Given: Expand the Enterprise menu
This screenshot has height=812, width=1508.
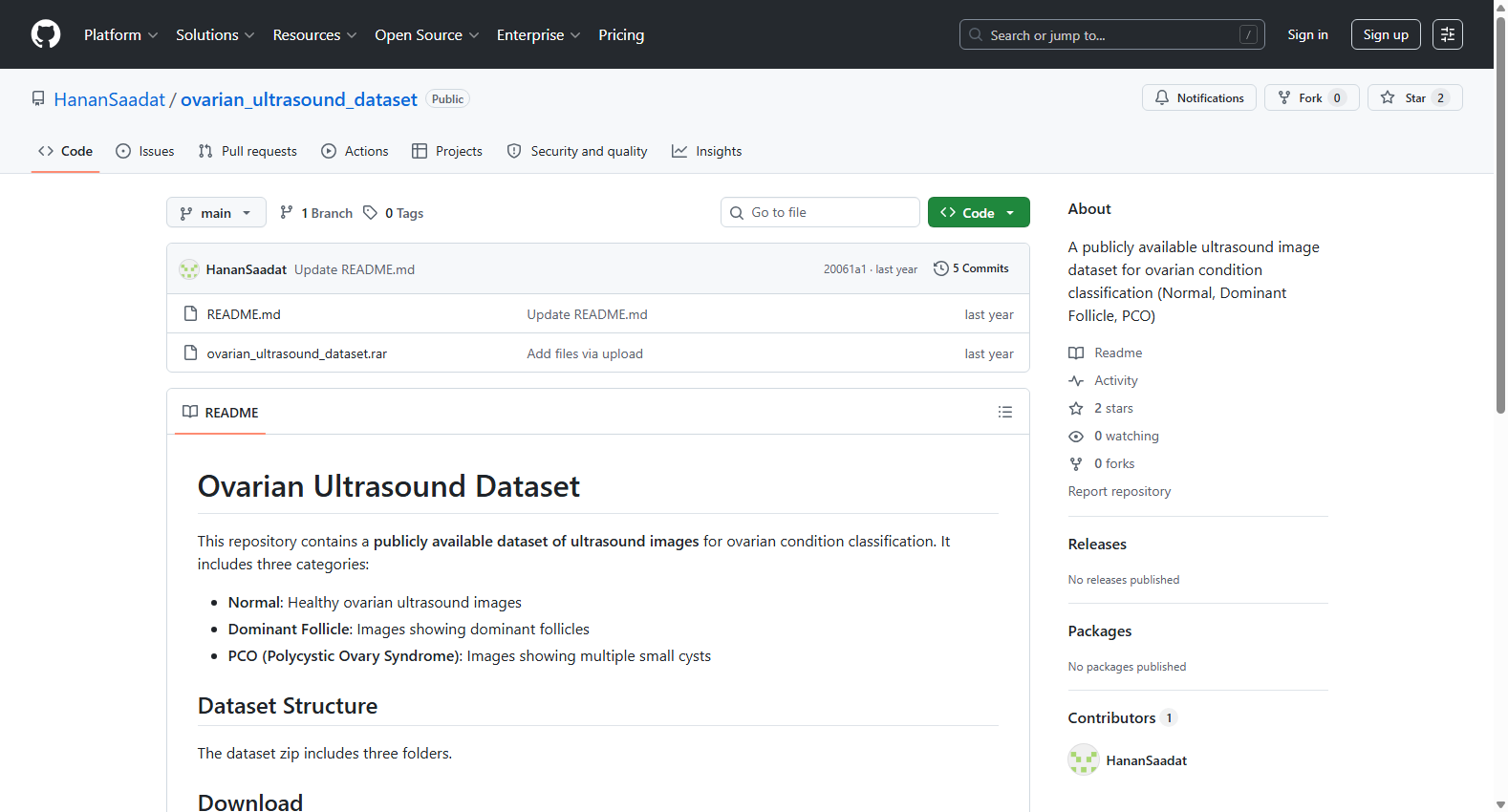Looking at the screenshot, I should 538,34.
